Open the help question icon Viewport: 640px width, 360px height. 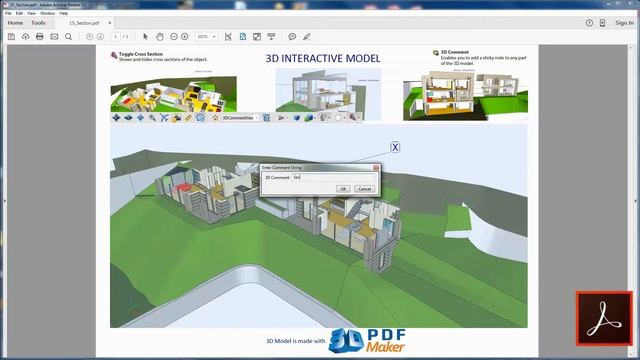point(589,23)
